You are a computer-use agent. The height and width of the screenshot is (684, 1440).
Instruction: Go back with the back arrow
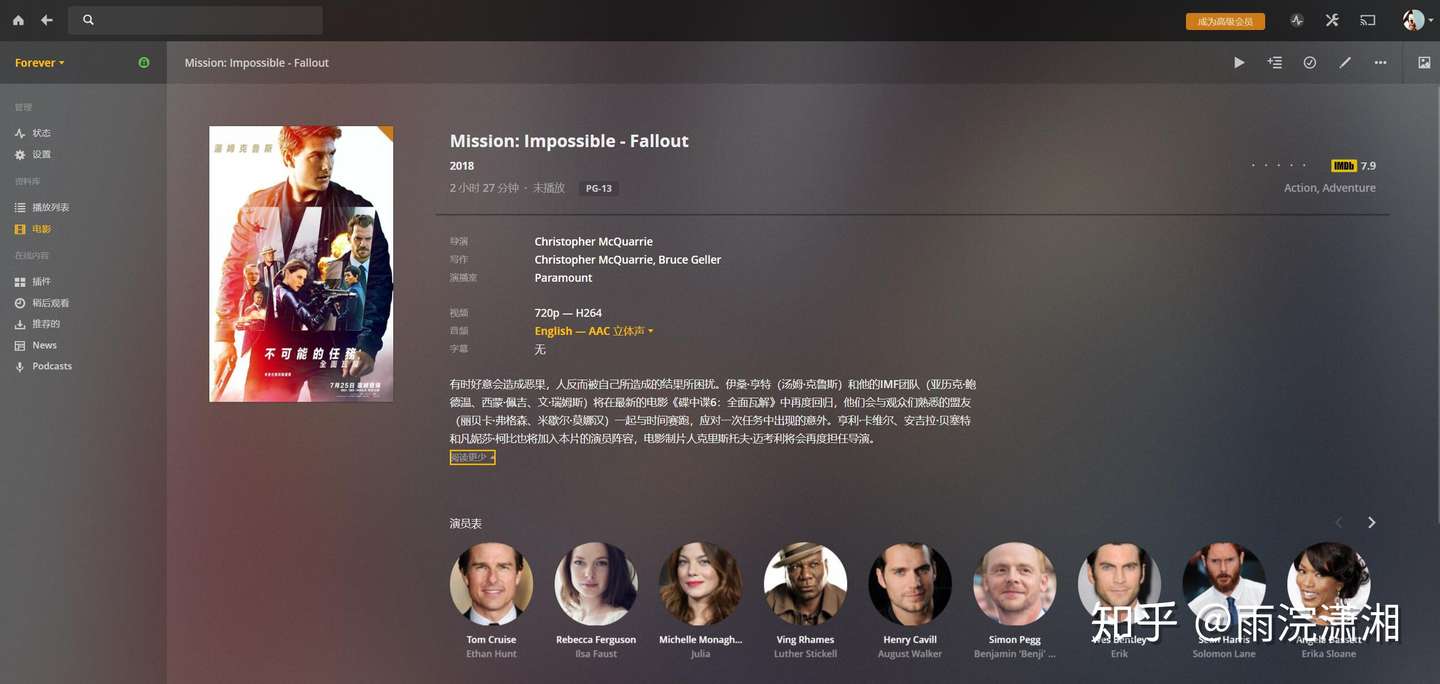(47, 20)
